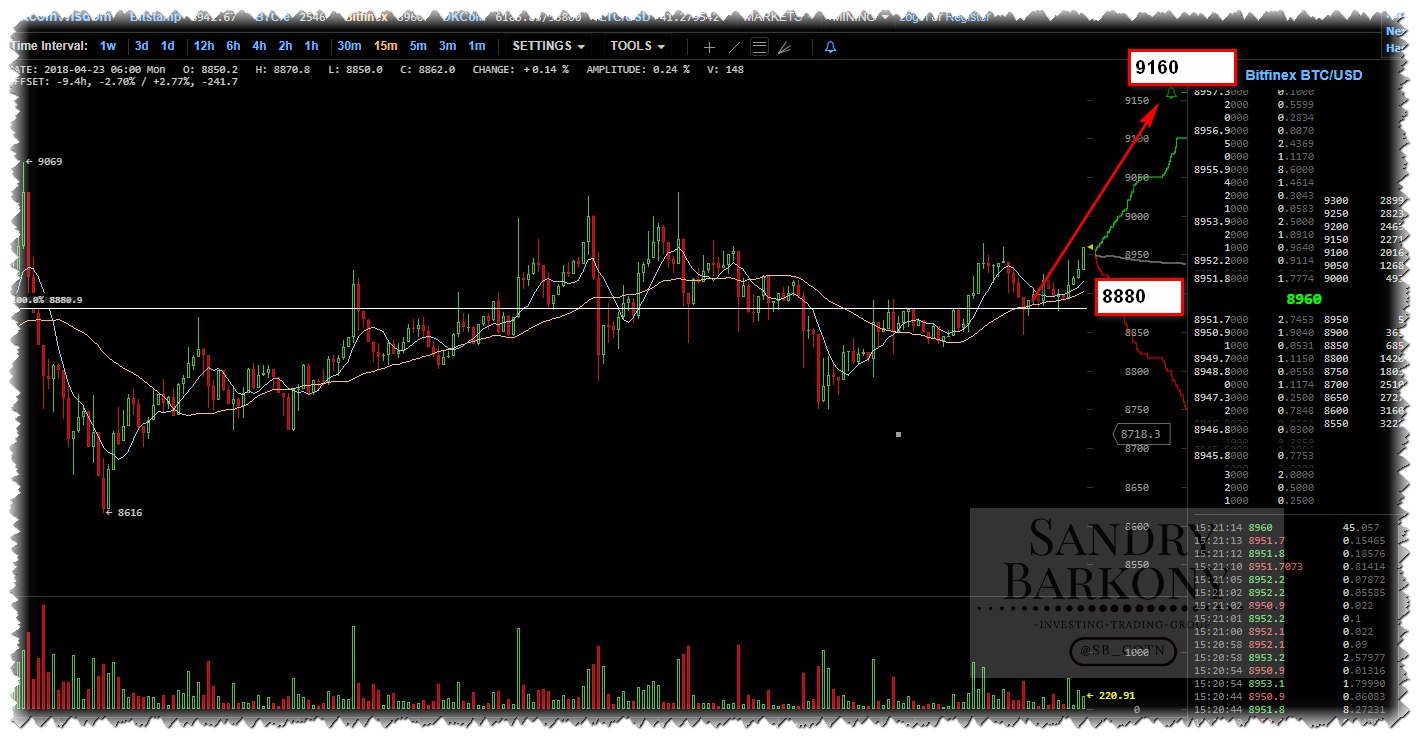Switch time interval to 1d
This screenshot has width=1419, height=737.
167,46
